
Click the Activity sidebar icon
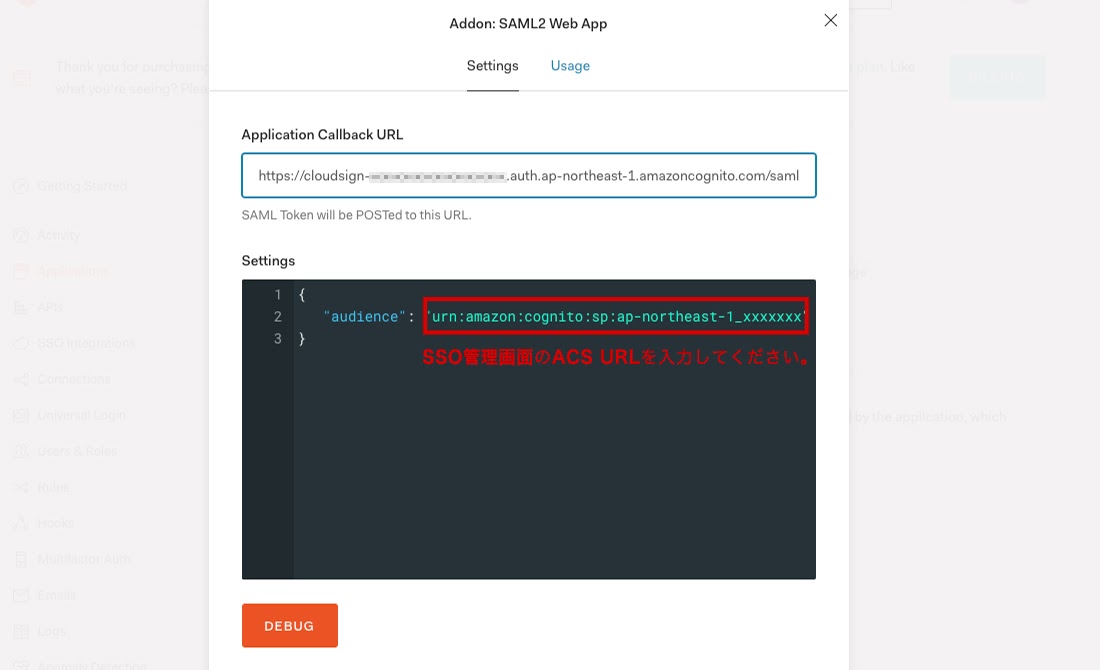coord(21,235)
